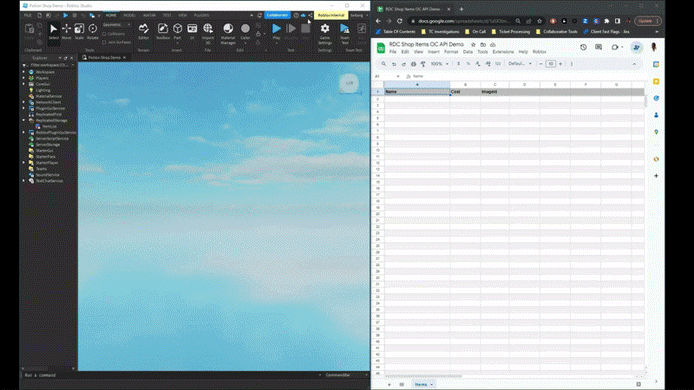Open the terrain Editor tool
This screenshot has height=390, width=694.
(143, 31)
